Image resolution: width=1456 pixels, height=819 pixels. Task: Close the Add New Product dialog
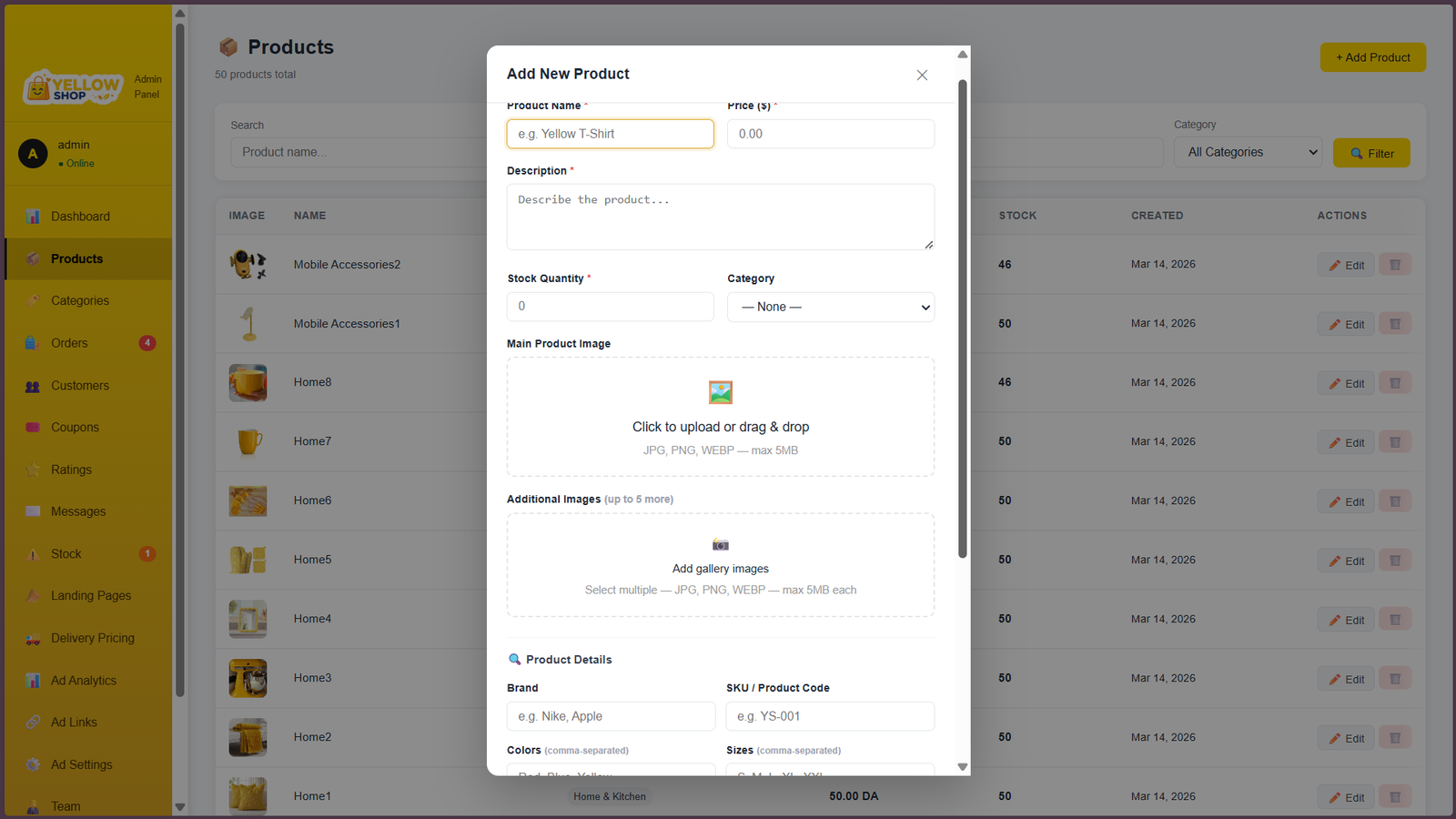(x=922, y=75)
